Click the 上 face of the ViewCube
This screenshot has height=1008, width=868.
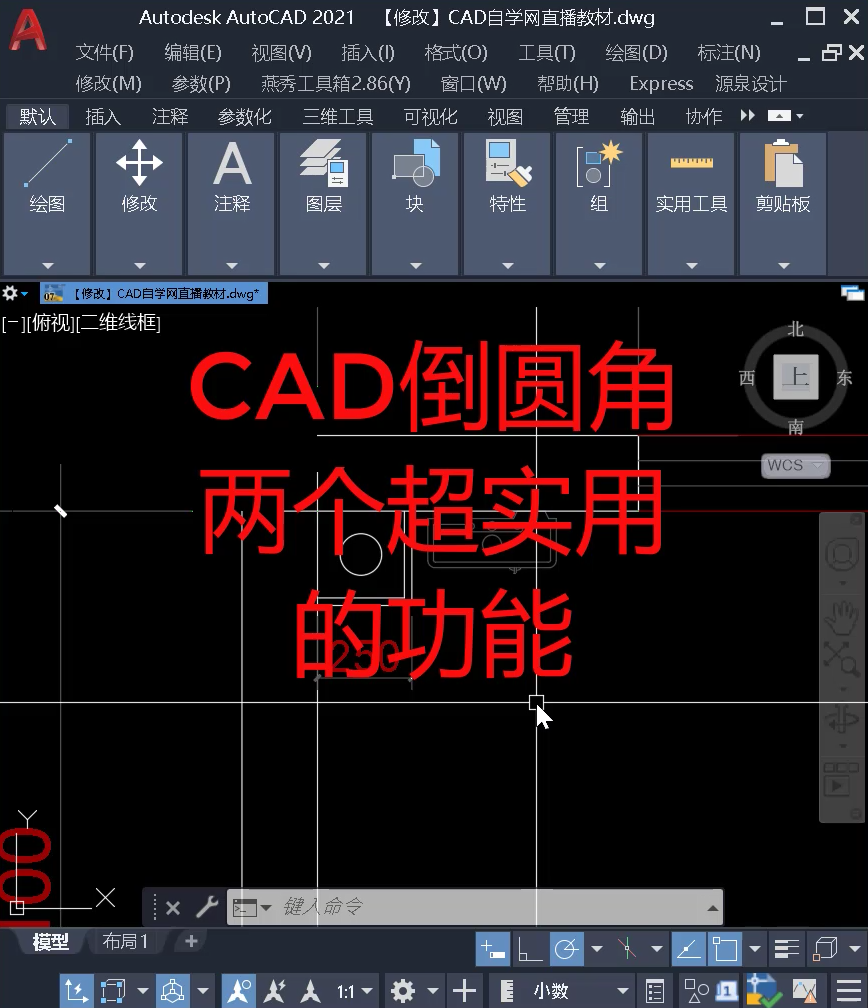[x=796, y=377]
